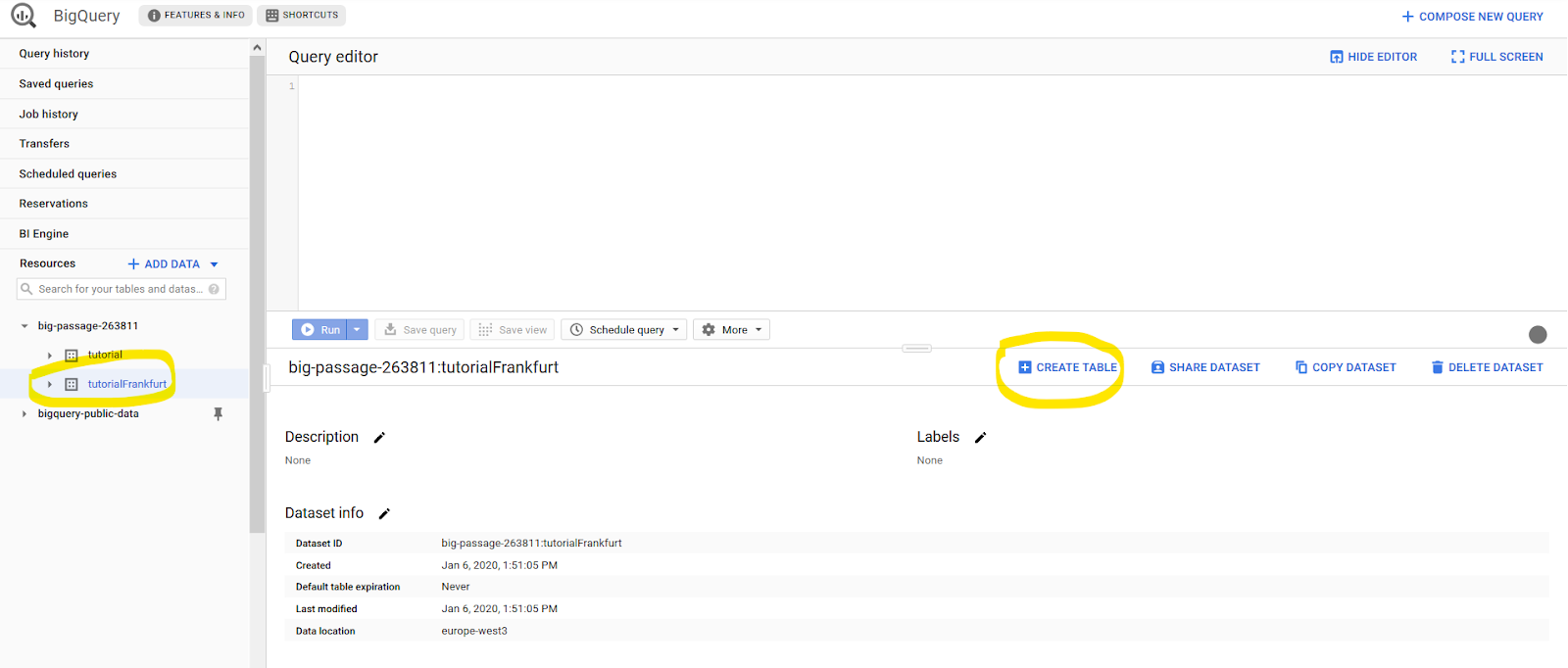Click CREATE TABLE
Image resolution: width=1568 pixels, height=668 pixels.
[1067, 367]
